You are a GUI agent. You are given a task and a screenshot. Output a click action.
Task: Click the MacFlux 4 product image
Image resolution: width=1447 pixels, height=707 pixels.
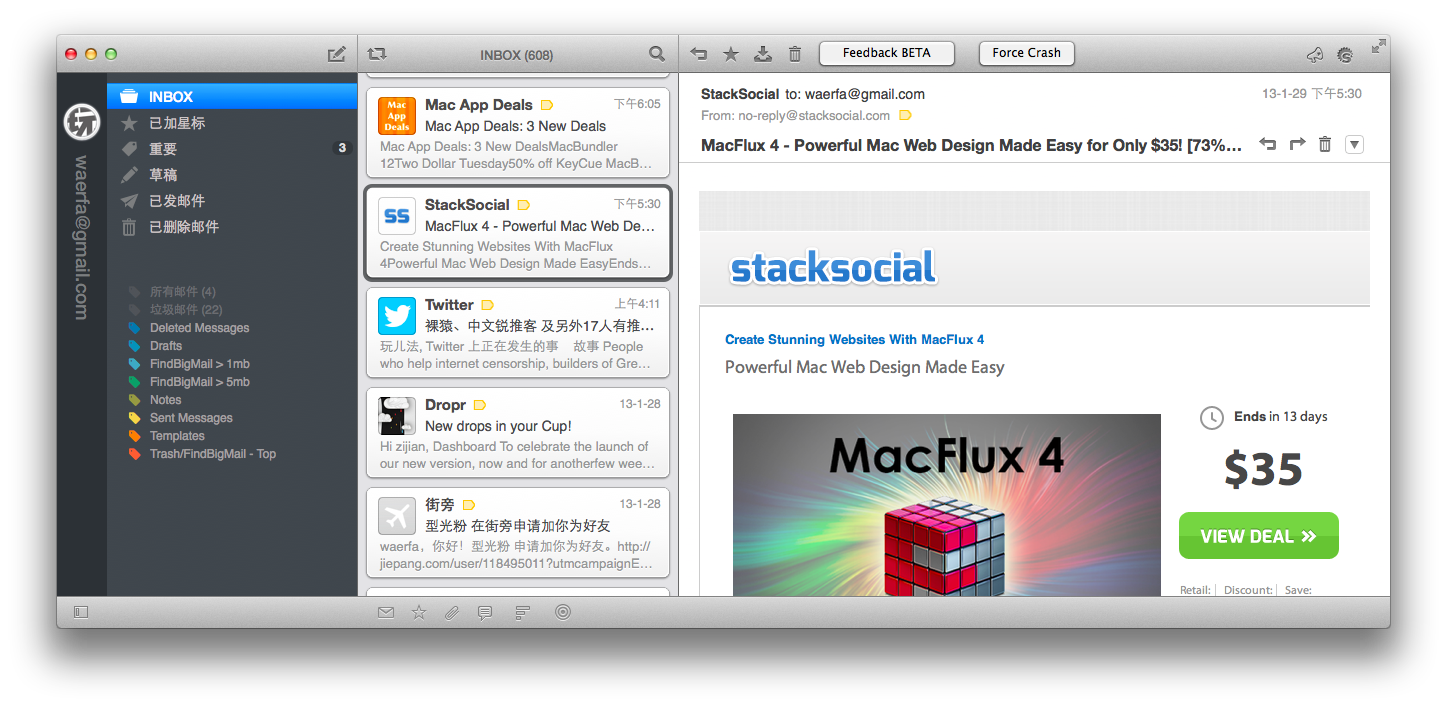946,505
